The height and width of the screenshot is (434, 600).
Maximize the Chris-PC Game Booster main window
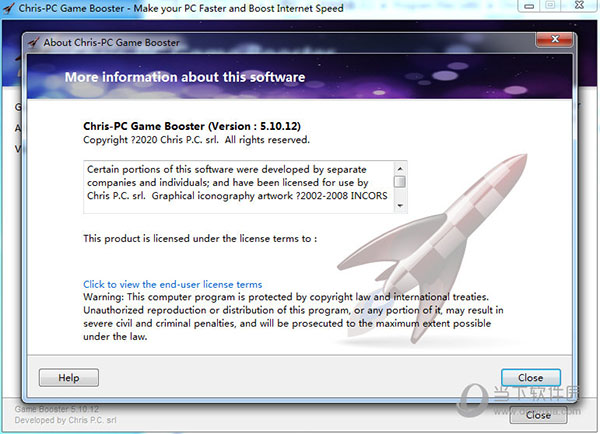[x=550, y=5]
